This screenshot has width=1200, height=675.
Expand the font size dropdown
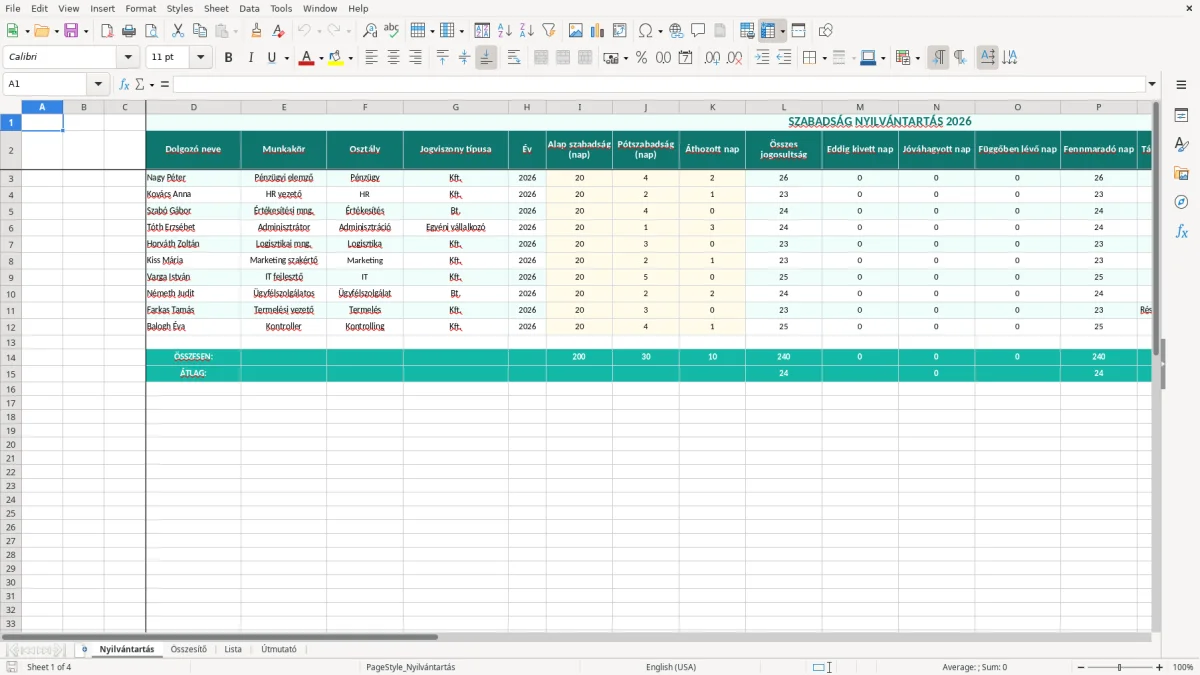(201, 58)
